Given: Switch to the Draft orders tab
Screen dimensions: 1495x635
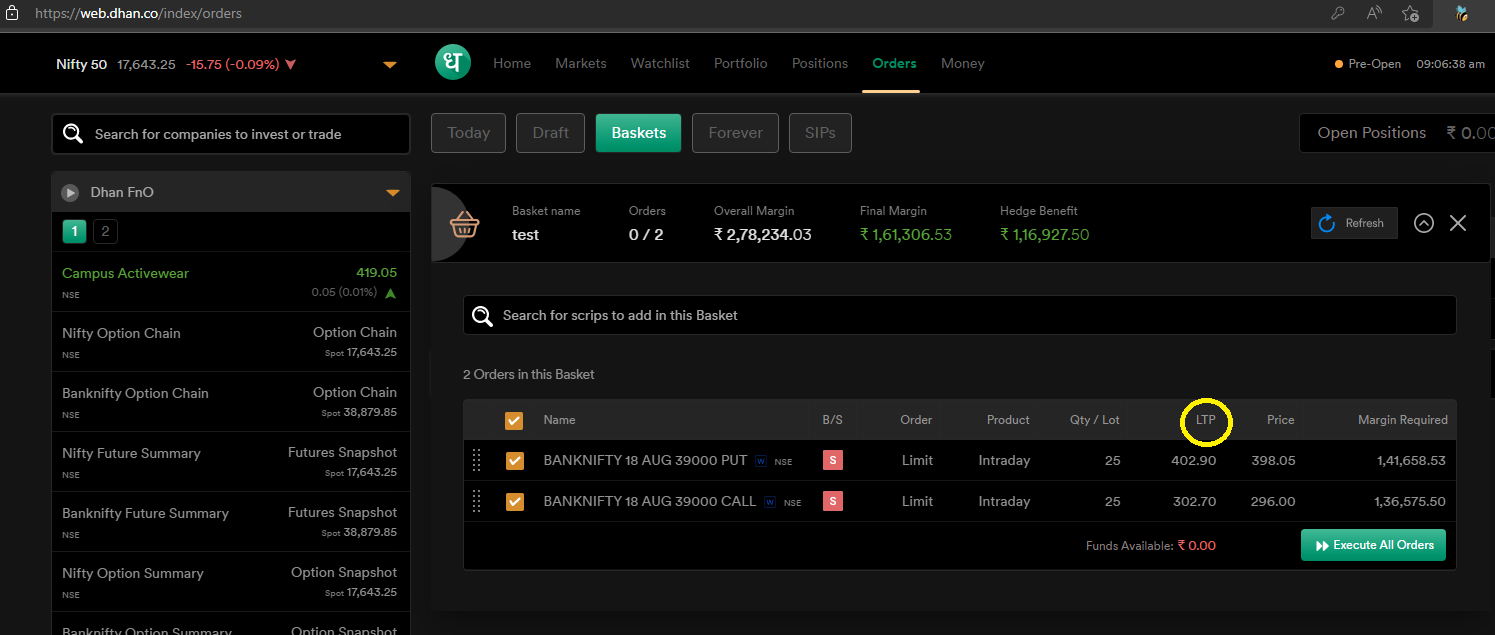Looking at the screenshot, I should [551, 133].
